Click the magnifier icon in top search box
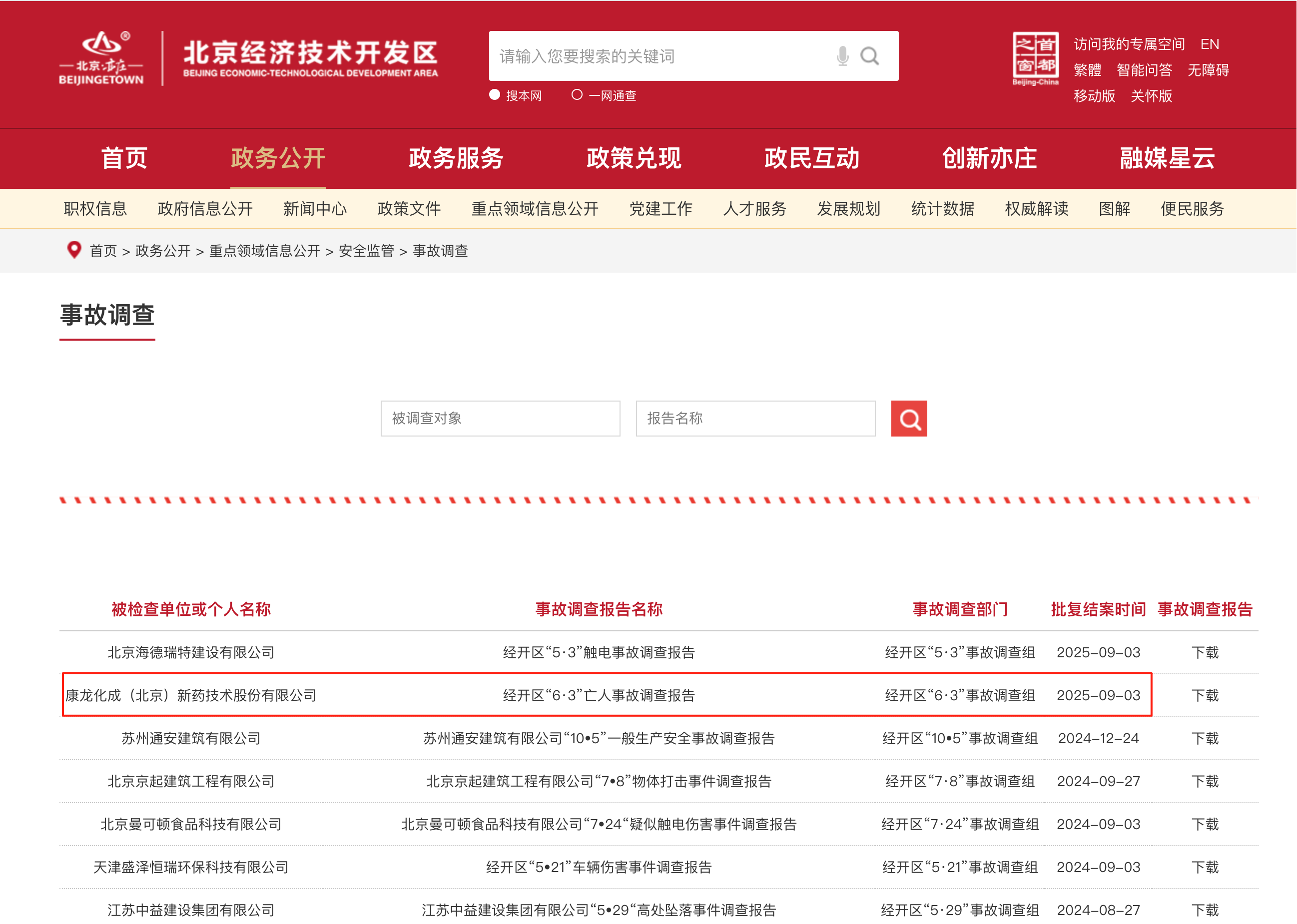Image resolution: width=1297 pixels, height=924 pixels. (869, 56)
